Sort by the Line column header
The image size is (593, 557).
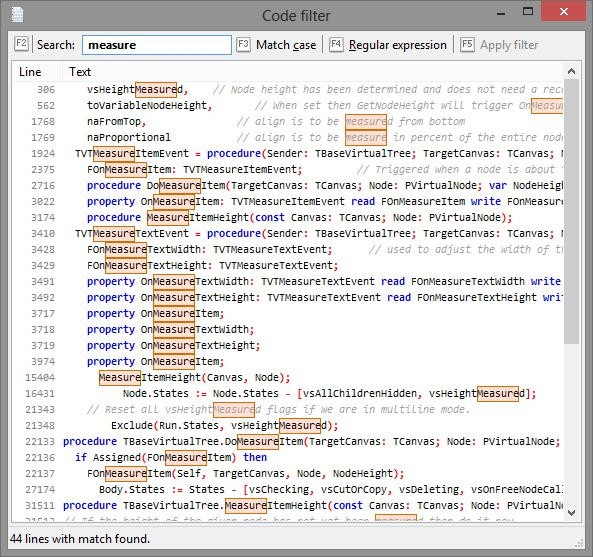pos(30,72)
